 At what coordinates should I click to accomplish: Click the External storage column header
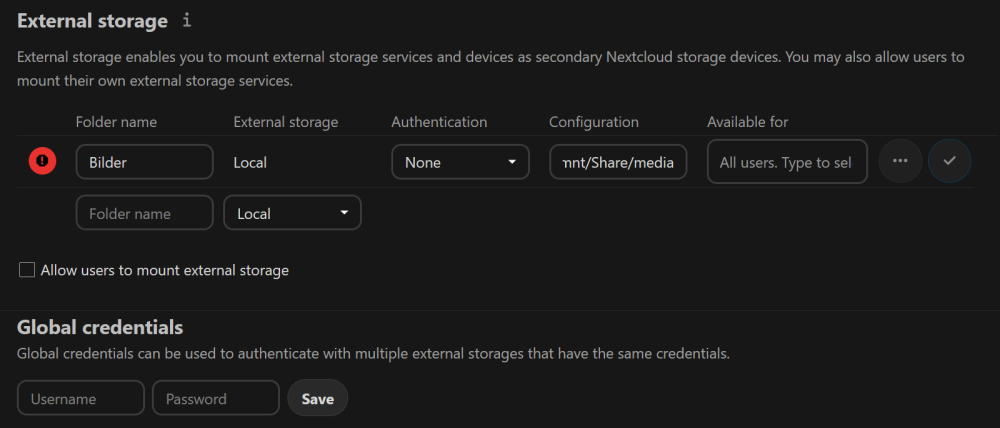pos(286,122)
